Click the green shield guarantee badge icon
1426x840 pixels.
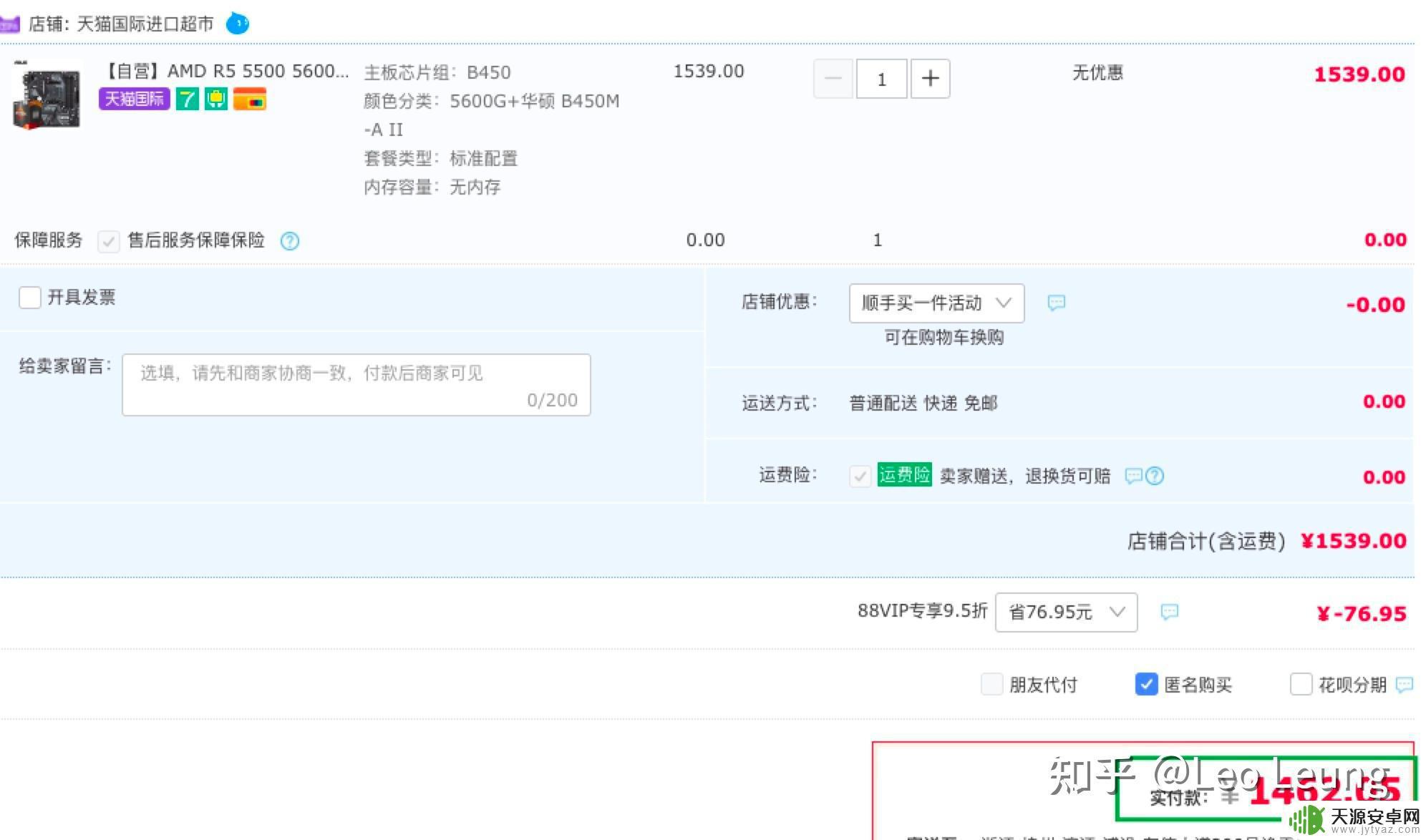point(215,99)
